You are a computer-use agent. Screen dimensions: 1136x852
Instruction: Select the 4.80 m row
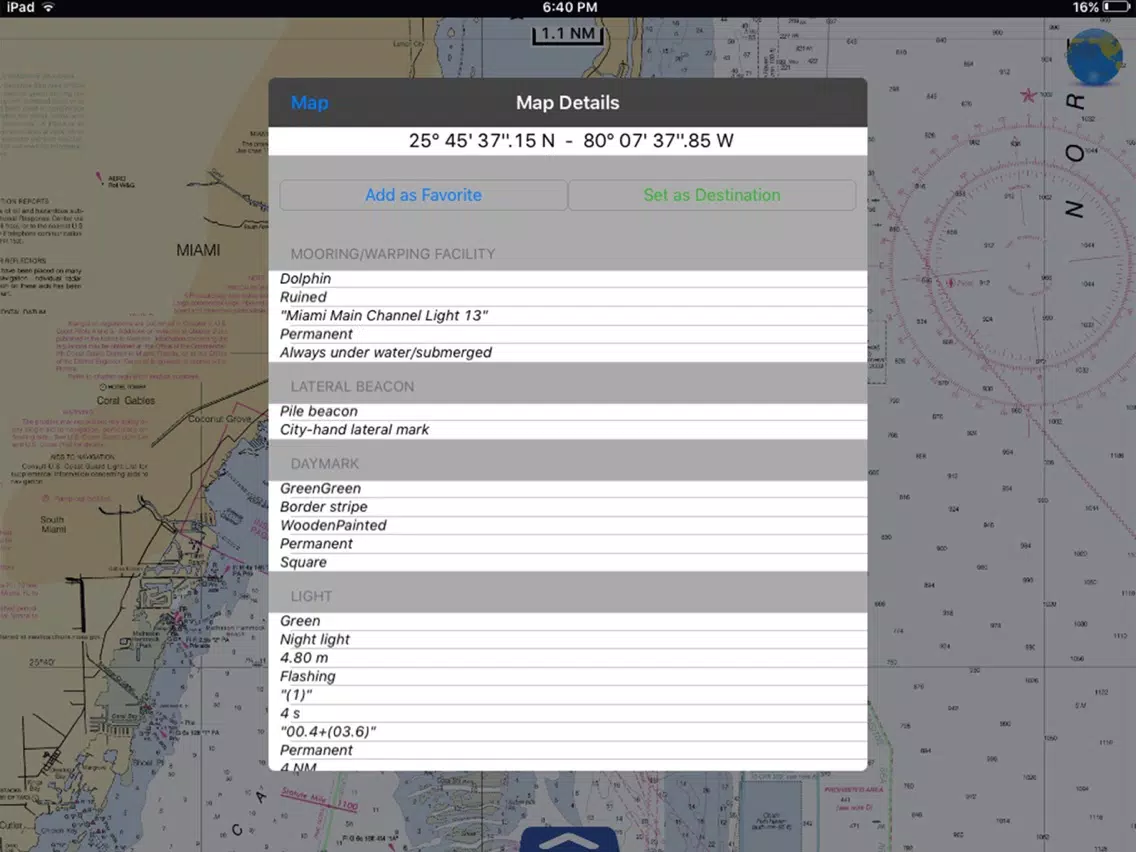click(x=567, y=659)
